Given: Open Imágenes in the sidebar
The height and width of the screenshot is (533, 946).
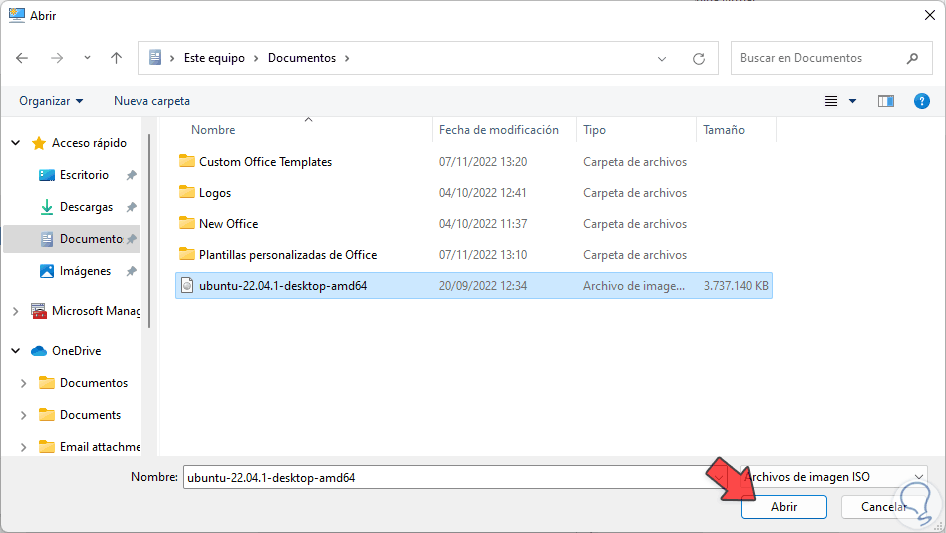Looking at the screenshot, I should pos(85,271).
